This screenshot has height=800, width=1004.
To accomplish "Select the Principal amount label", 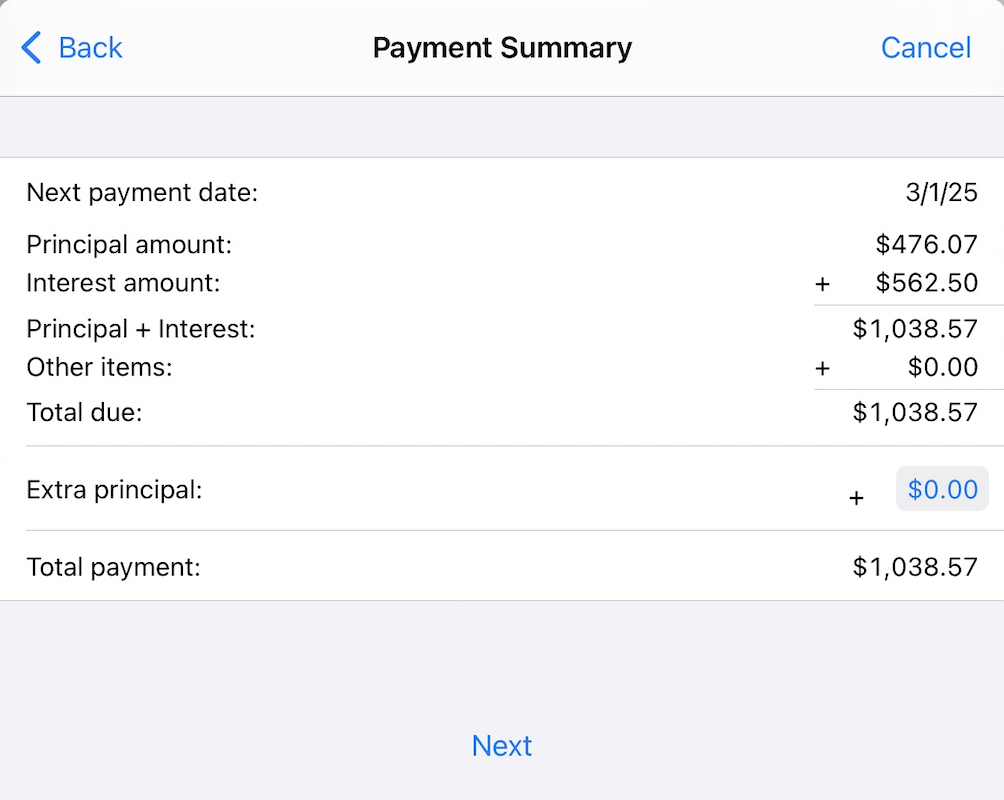I will (129, 245).
